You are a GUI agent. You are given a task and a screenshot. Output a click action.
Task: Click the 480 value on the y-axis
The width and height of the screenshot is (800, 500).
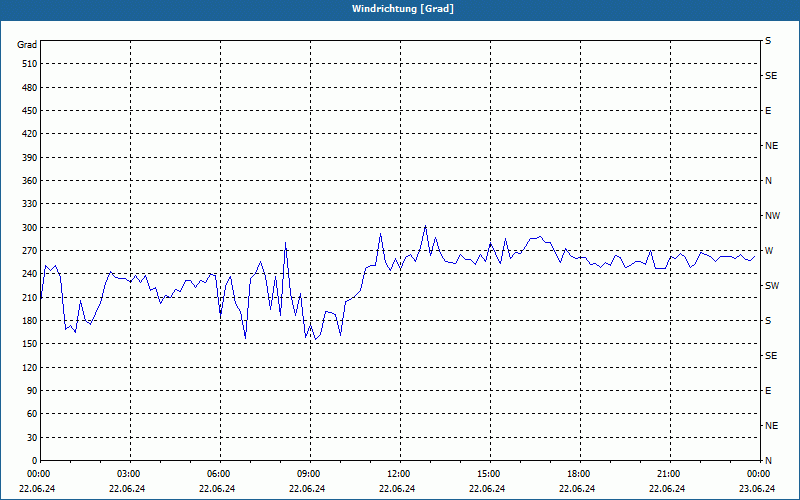[30, 87]
